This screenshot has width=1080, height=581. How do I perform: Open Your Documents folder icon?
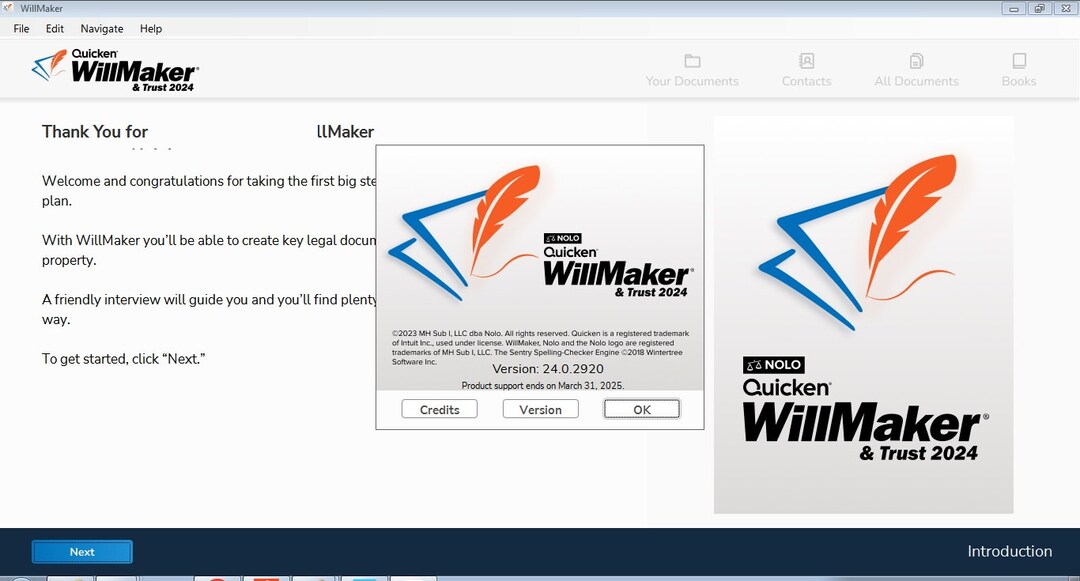692,61
